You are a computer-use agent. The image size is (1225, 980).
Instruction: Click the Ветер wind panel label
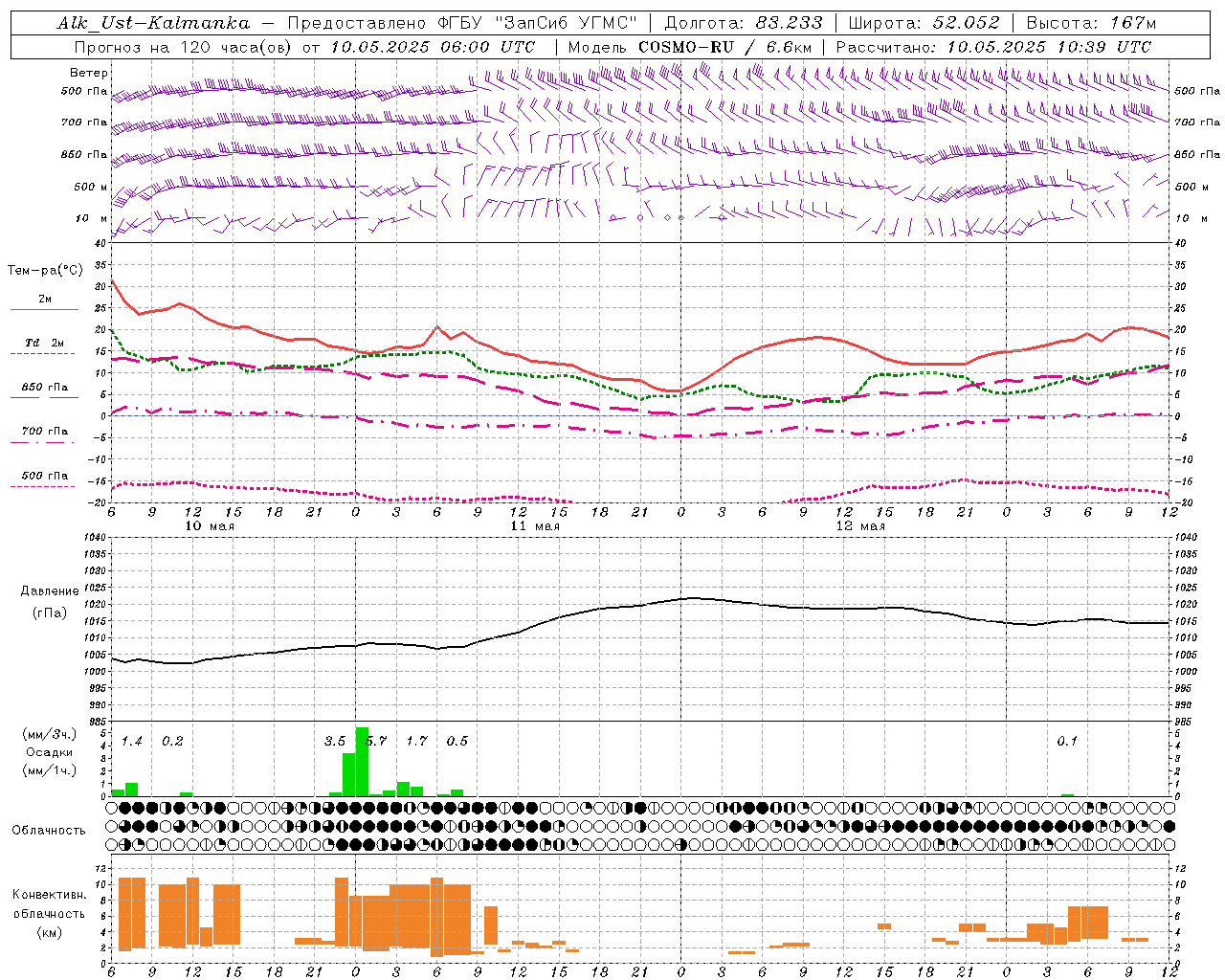pyautogui.click(x=89, y=73)
